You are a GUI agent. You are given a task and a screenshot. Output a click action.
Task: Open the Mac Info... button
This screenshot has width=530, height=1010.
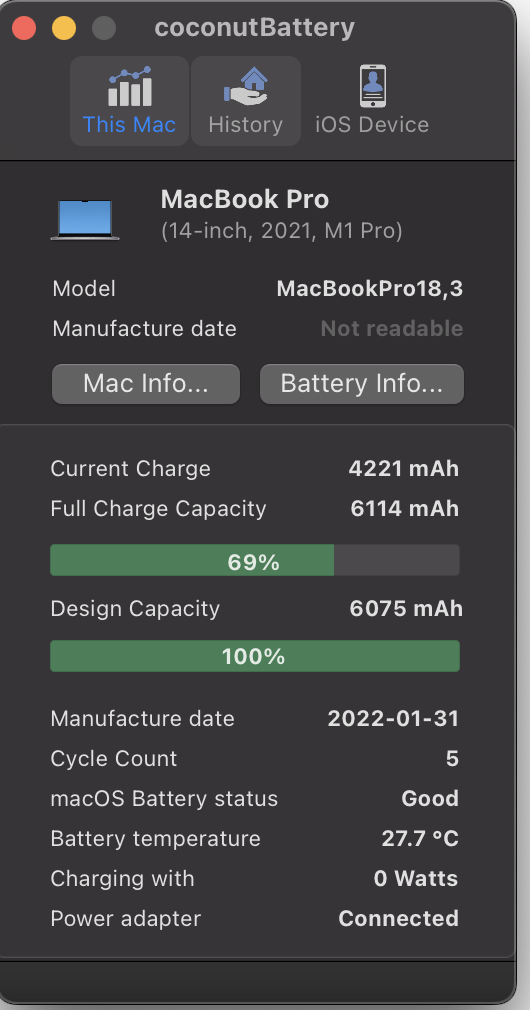[146, 384]
